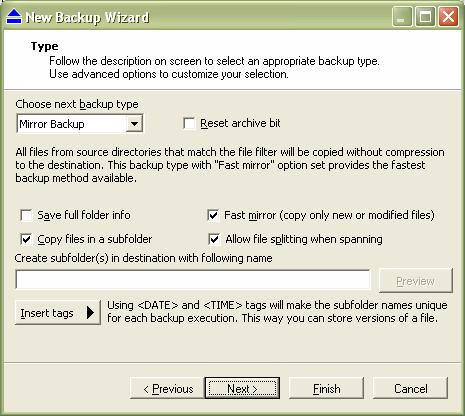The image size is (465, 416).
Task: Minimize the New Backup Wizard window
Action: [x=402, y=17]
